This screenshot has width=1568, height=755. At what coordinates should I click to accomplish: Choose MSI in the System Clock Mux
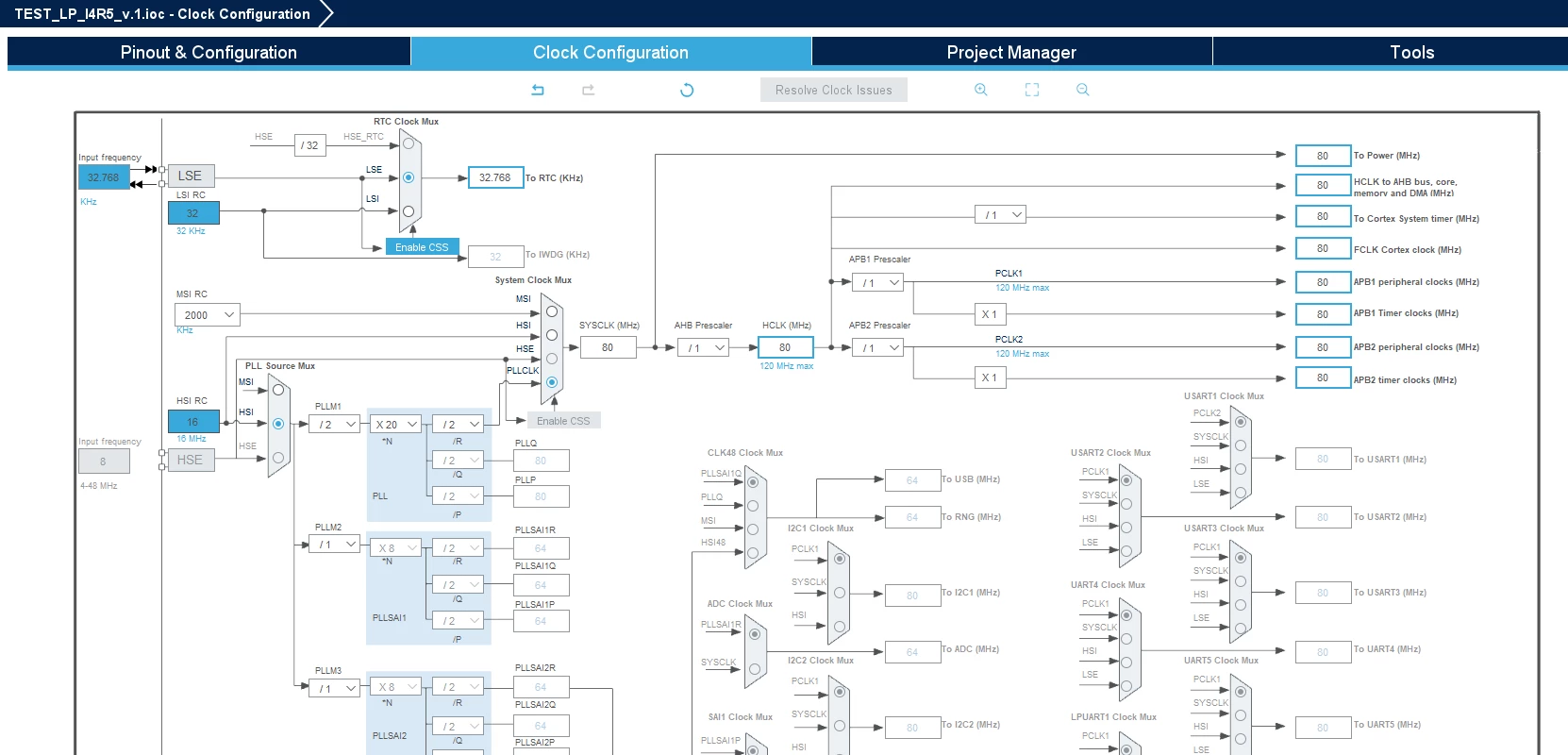(x=552, y=311)
